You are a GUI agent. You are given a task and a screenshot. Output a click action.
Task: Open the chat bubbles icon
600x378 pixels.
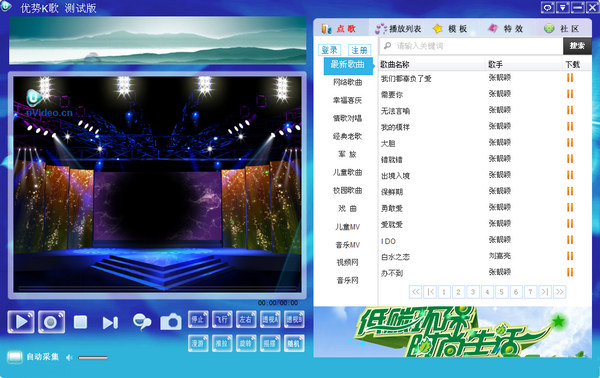click(x=142, y=322)
